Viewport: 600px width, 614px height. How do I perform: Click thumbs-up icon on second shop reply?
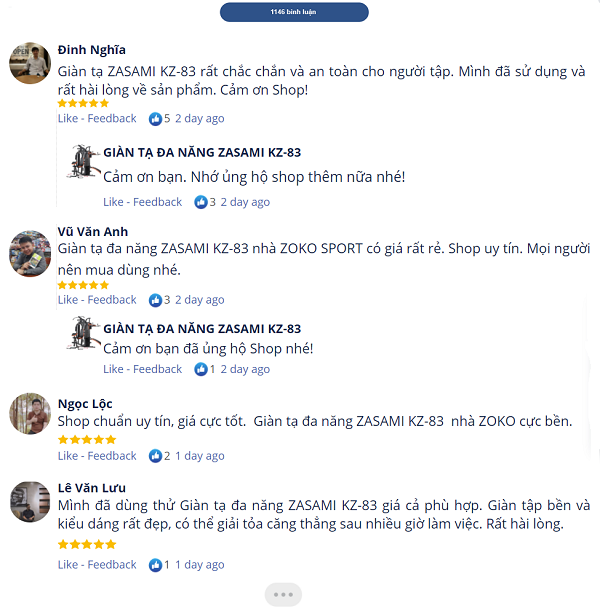[201, 369]
